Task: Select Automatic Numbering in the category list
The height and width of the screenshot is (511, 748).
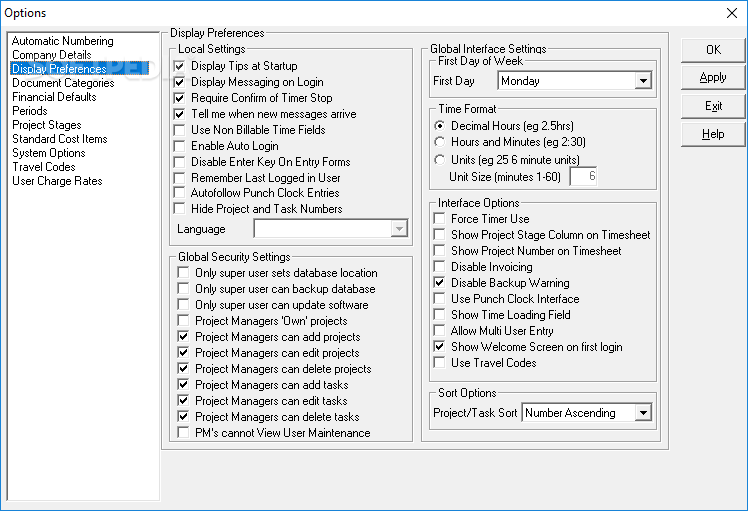Action: click(x=62, y=41)
